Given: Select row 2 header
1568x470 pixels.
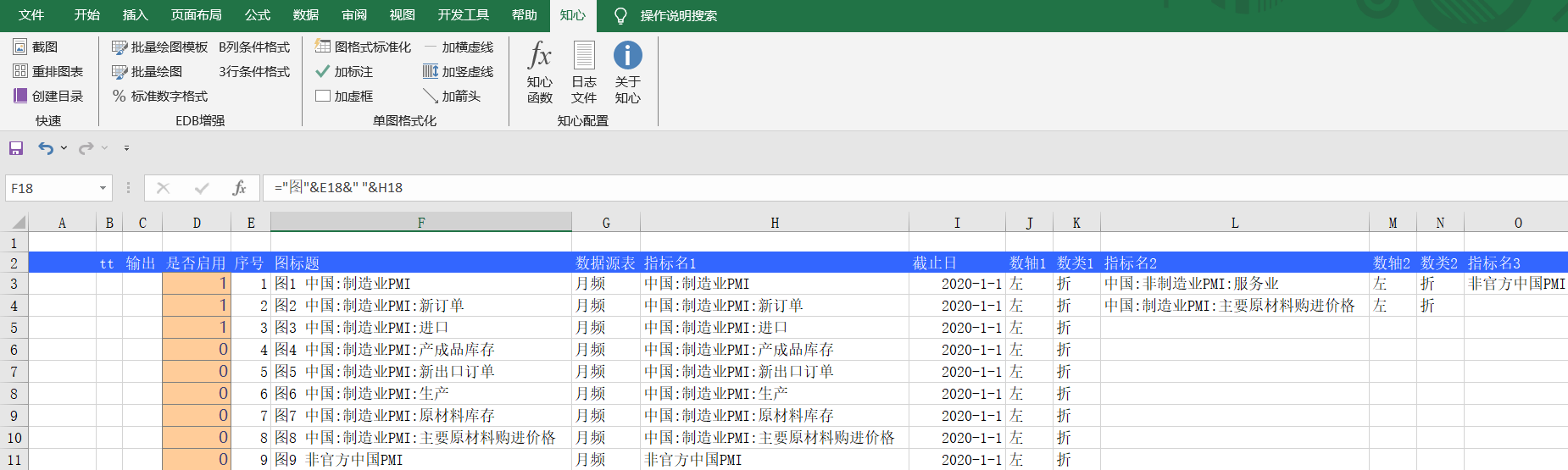Looking at the screenshot, I should [x=14, y=263].
